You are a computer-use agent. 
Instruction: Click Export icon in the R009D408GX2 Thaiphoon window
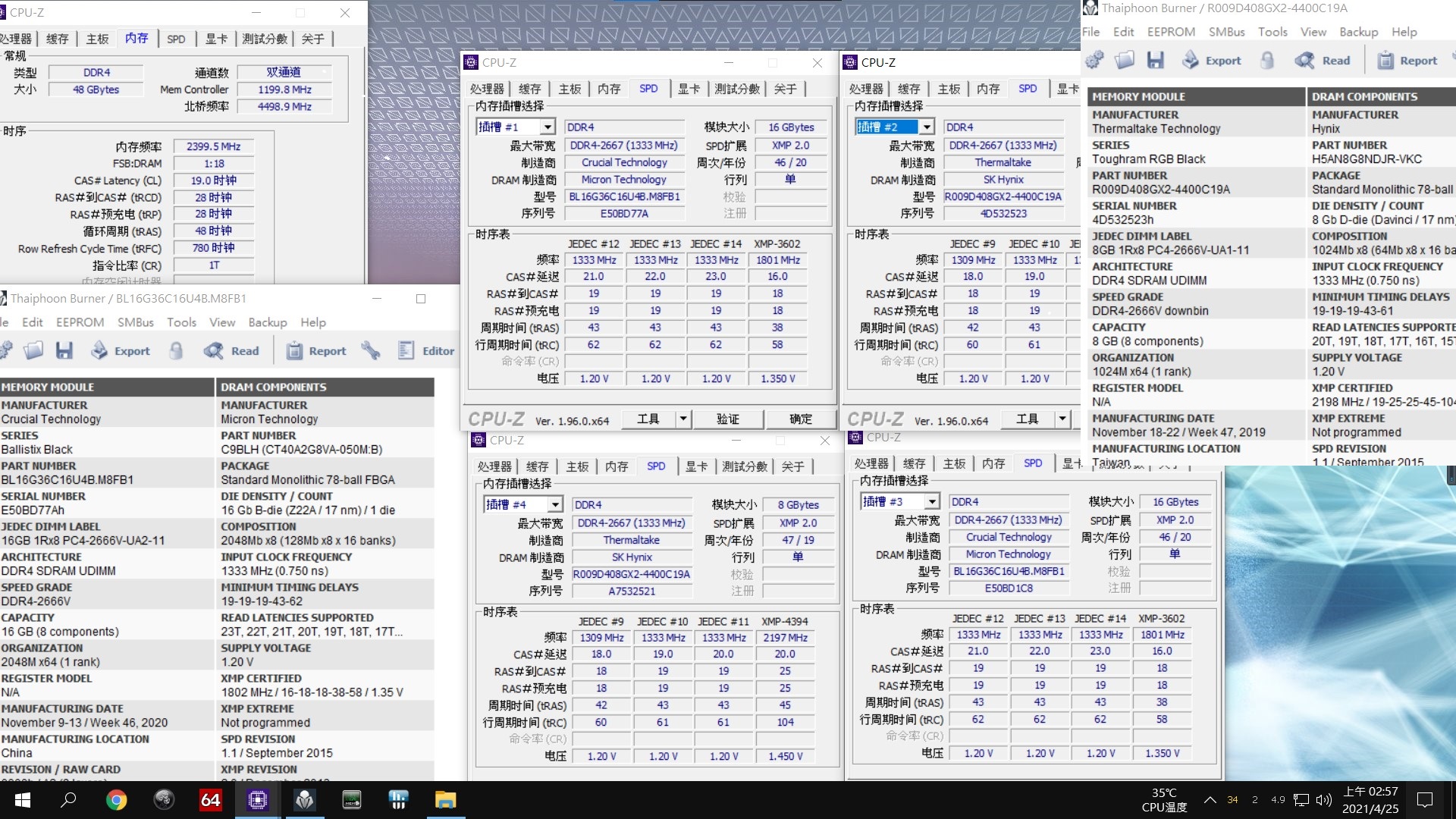tap(1191, 60)
